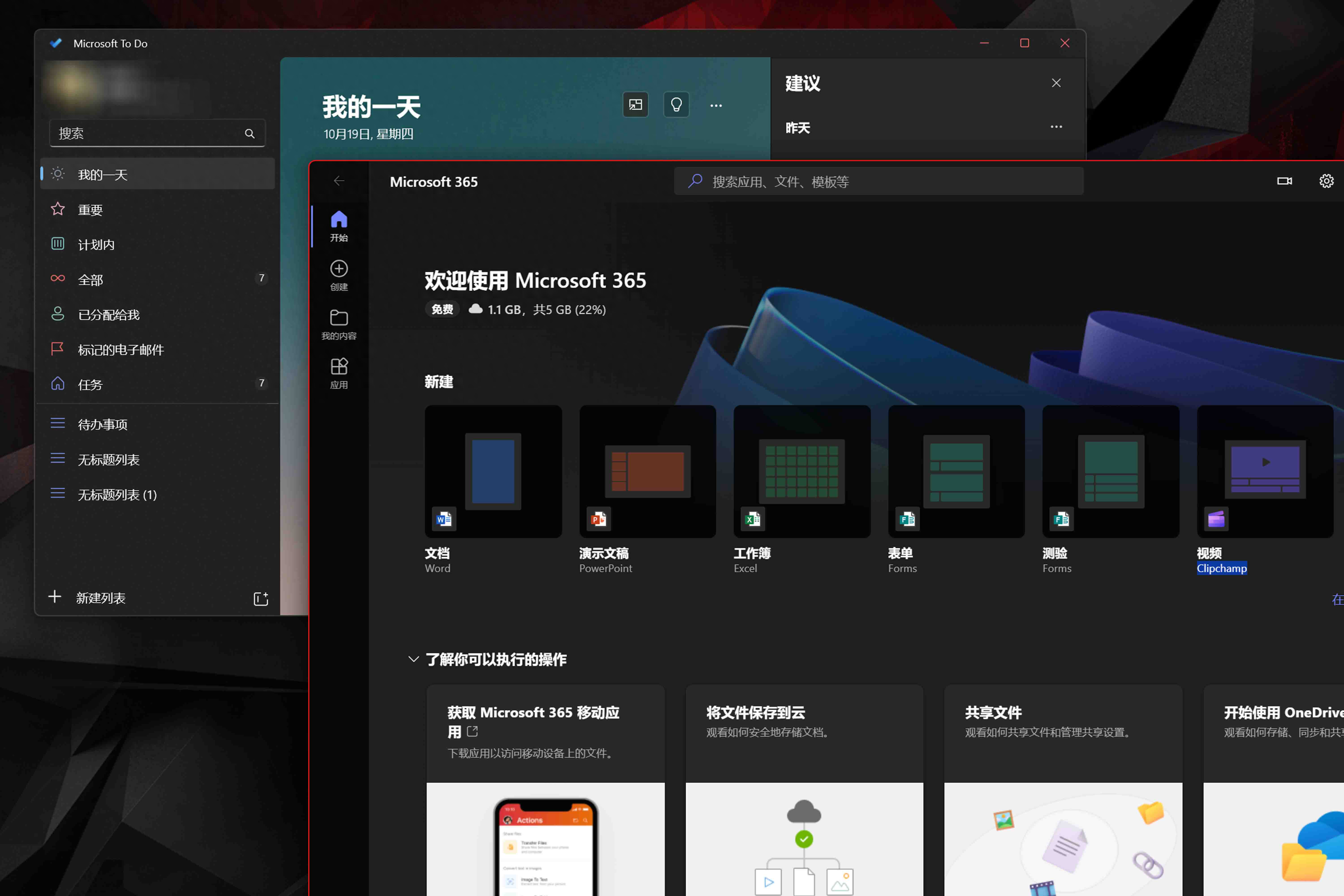The width and height of the screenshot is (1344, 896).
Task: Click the Microsoft 365 back arrow
Action: pos(339,181)
